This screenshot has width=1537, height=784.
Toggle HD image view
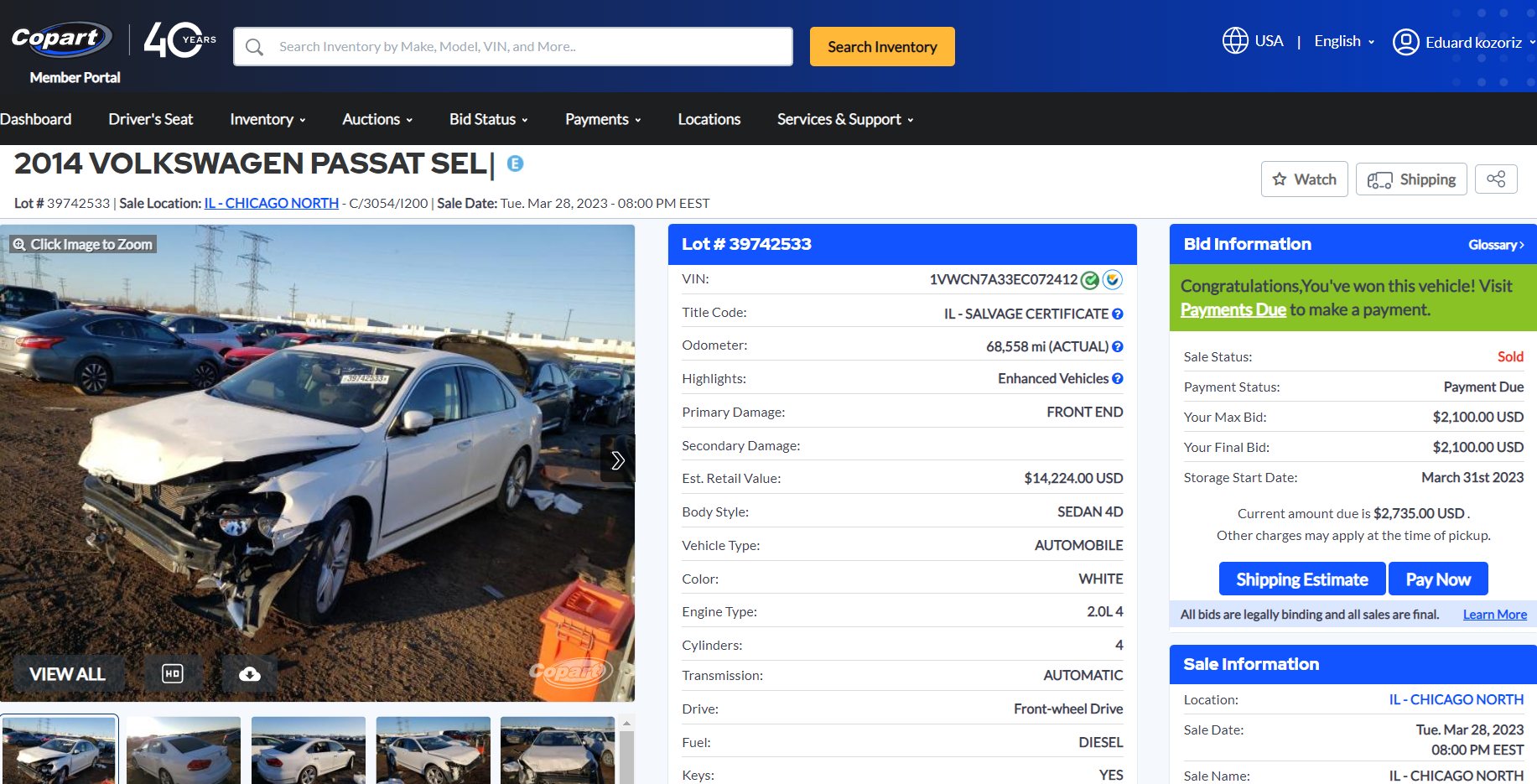173,673
